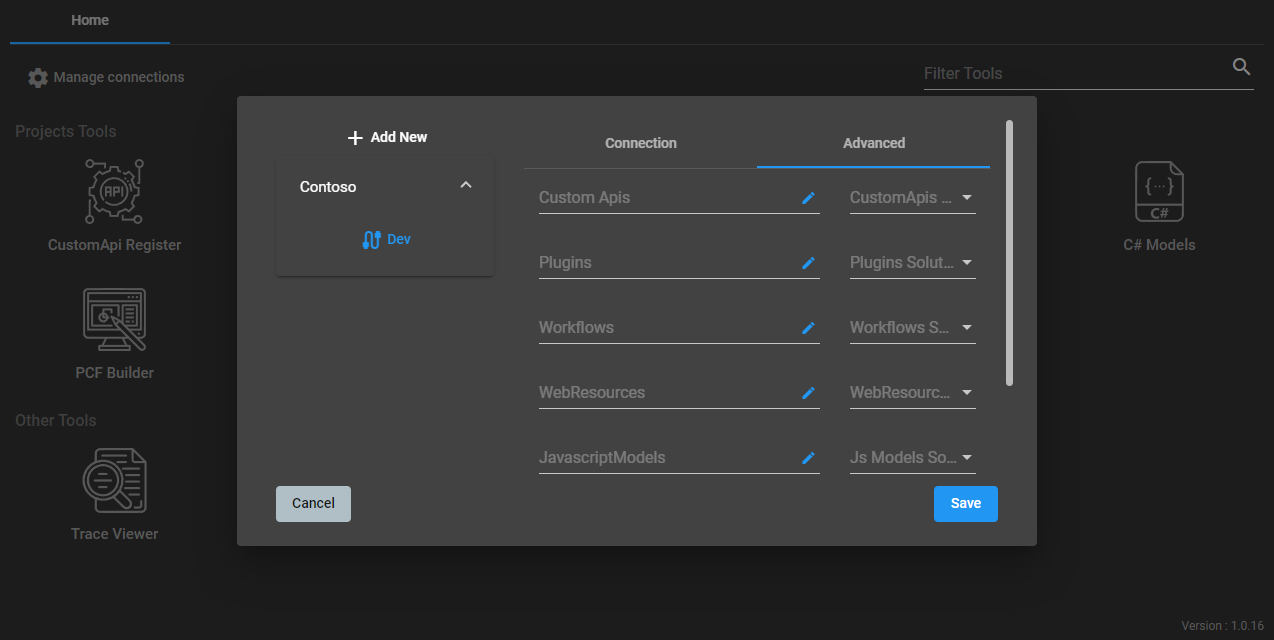Collapse the Contoso connection group

pos(465,186)
